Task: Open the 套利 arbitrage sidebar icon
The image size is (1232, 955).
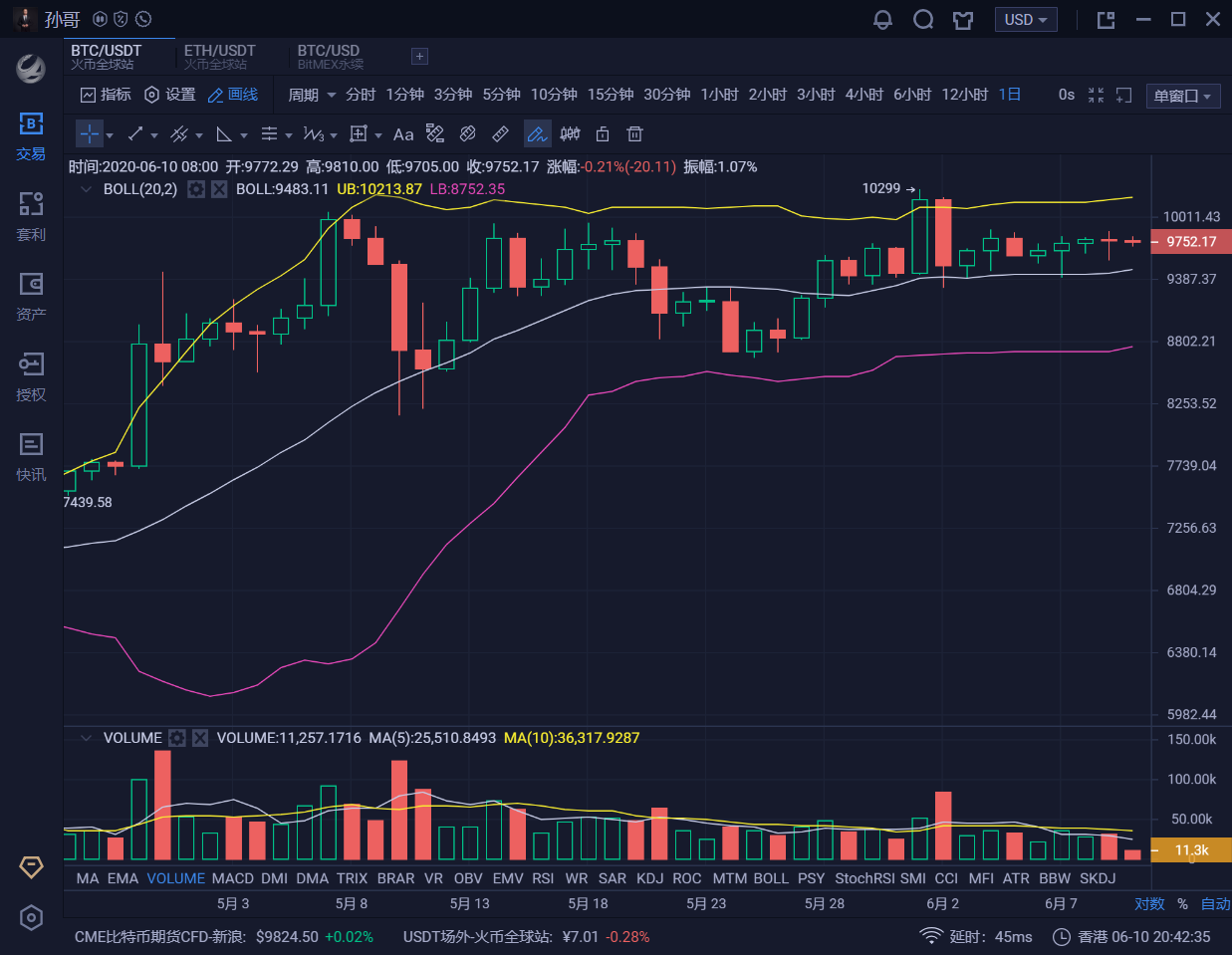Action: click(x=31, y=216)
